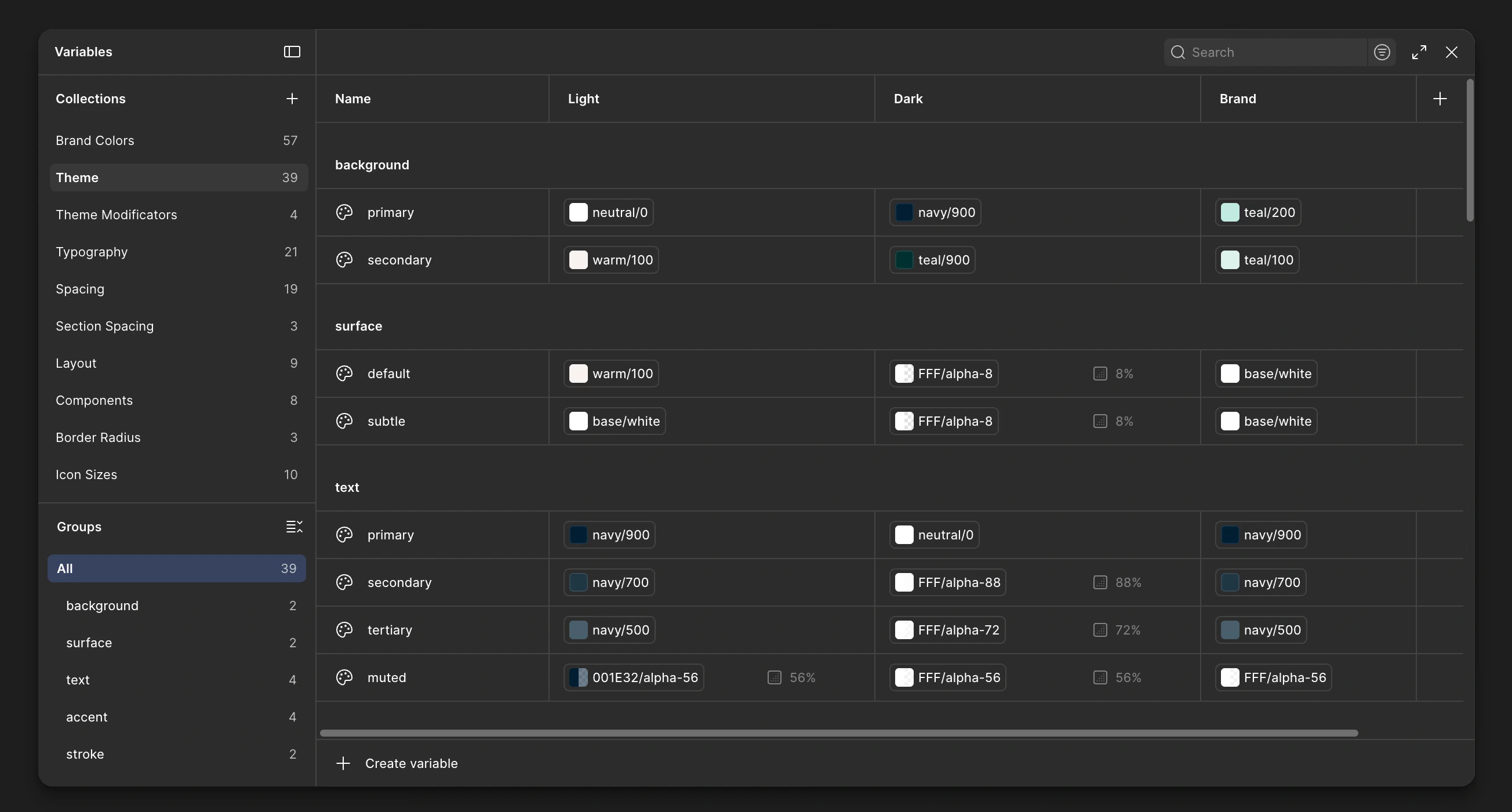The width and height of the screenshot is (1512, 812).
Task: Click the palette icon of text tertiary
Action: point(344,629)
